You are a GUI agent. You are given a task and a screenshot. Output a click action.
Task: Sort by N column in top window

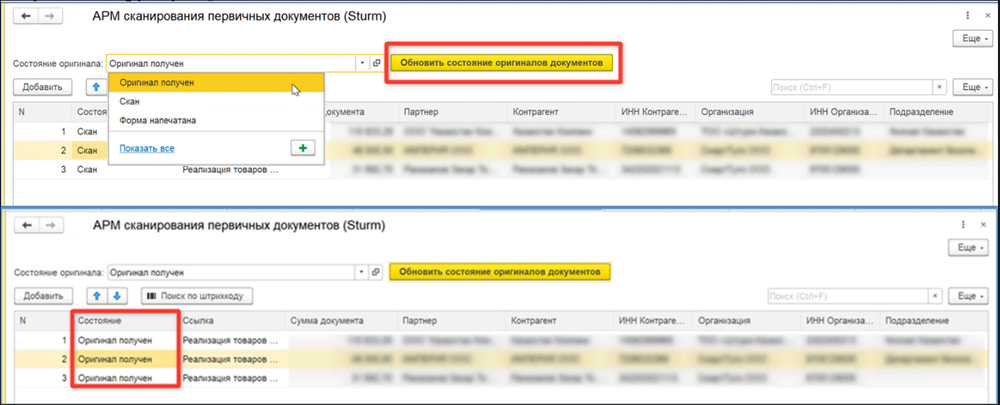point(43,112)
